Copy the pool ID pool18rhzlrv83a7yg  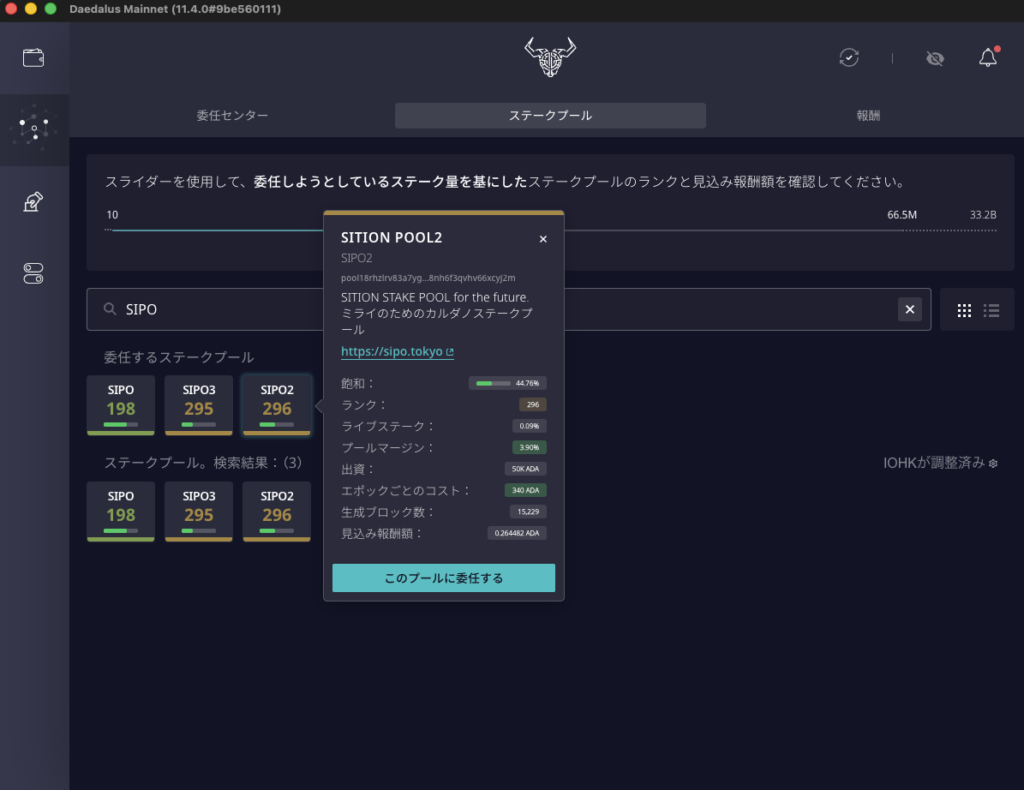click(428, 277)
